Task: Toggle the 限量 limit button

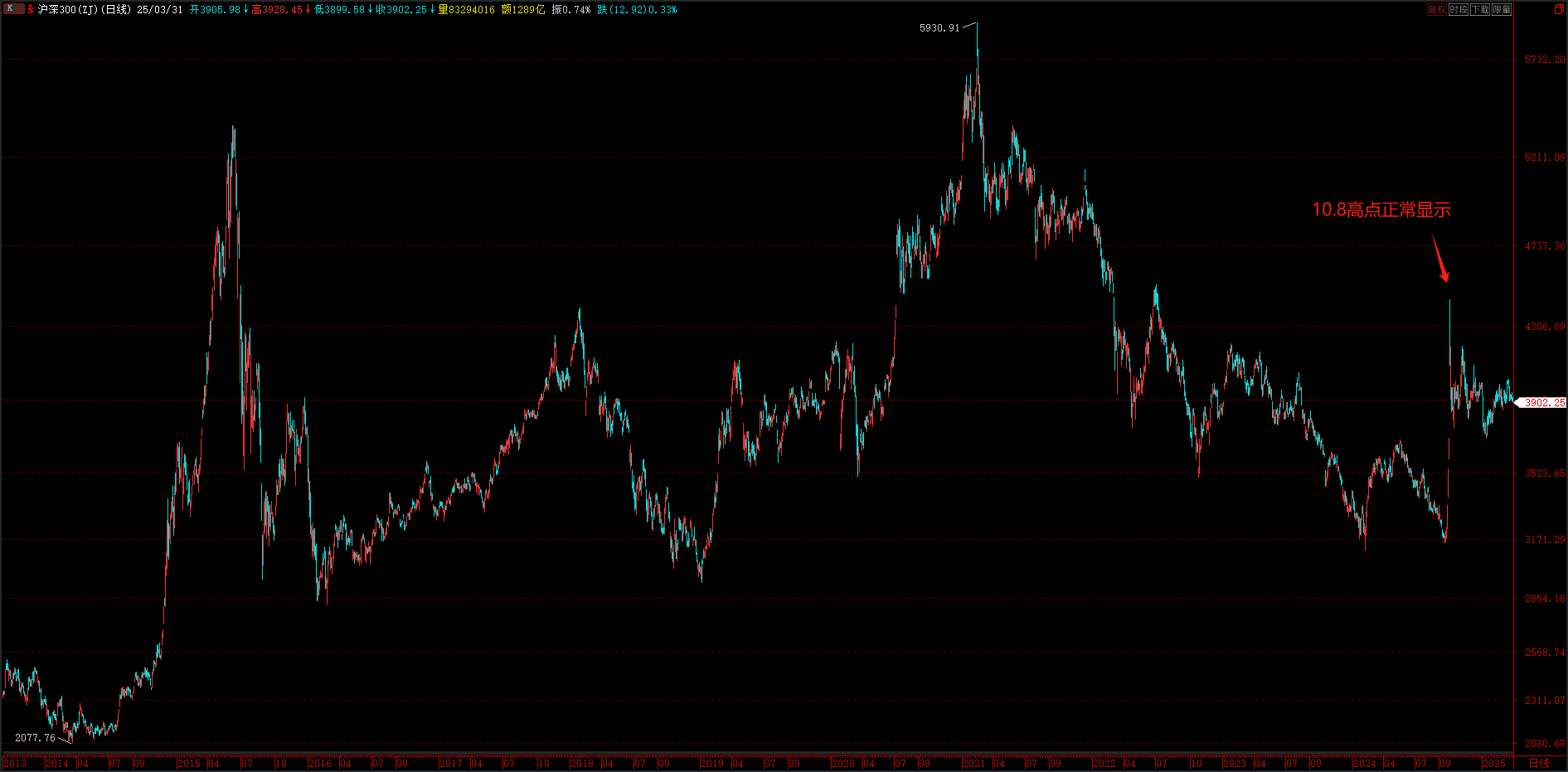Action: click(x=1502, y=9)
